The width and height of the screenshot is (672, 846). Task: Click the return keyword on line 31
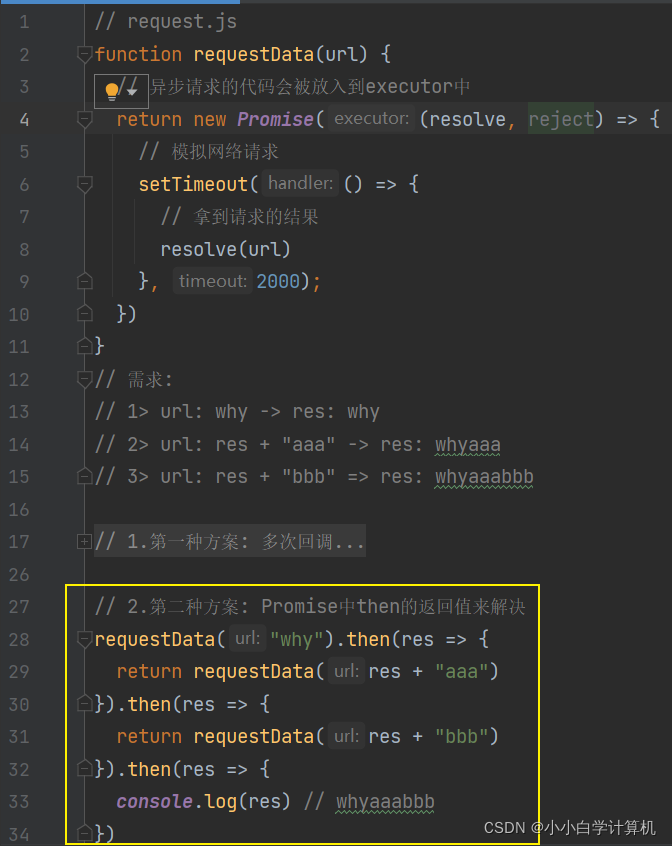[x=149, y=736]
